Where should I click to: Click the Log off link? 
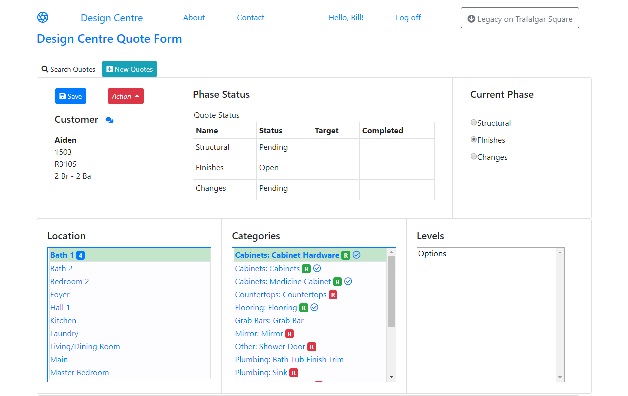click(x=408, y=17)
